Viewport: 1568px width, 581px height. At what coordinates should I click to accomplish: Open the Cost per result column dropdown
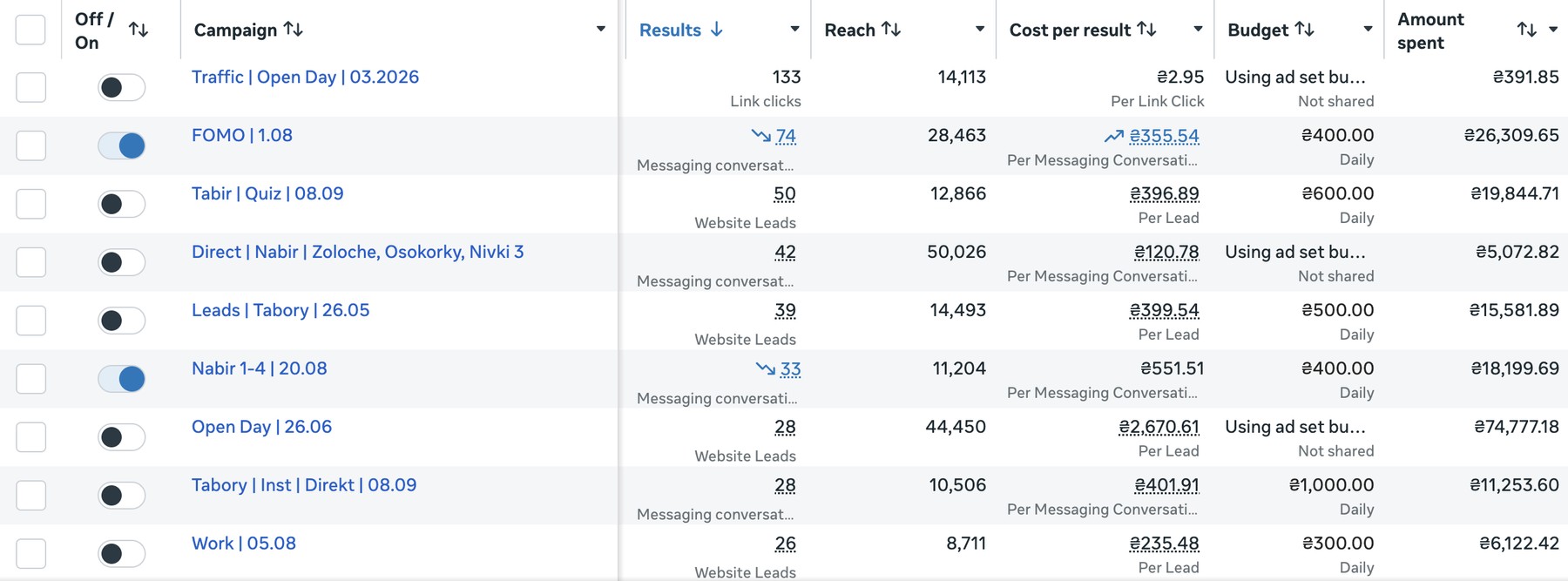tap(1198, 30)
